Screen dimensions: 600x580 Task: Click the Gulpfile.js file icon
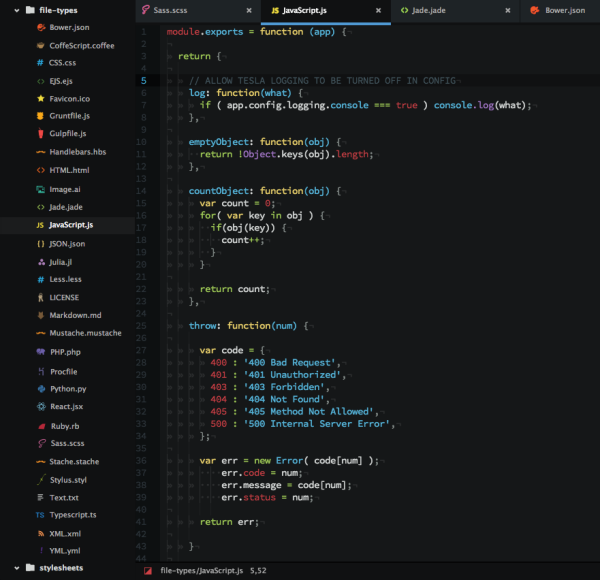39,134
